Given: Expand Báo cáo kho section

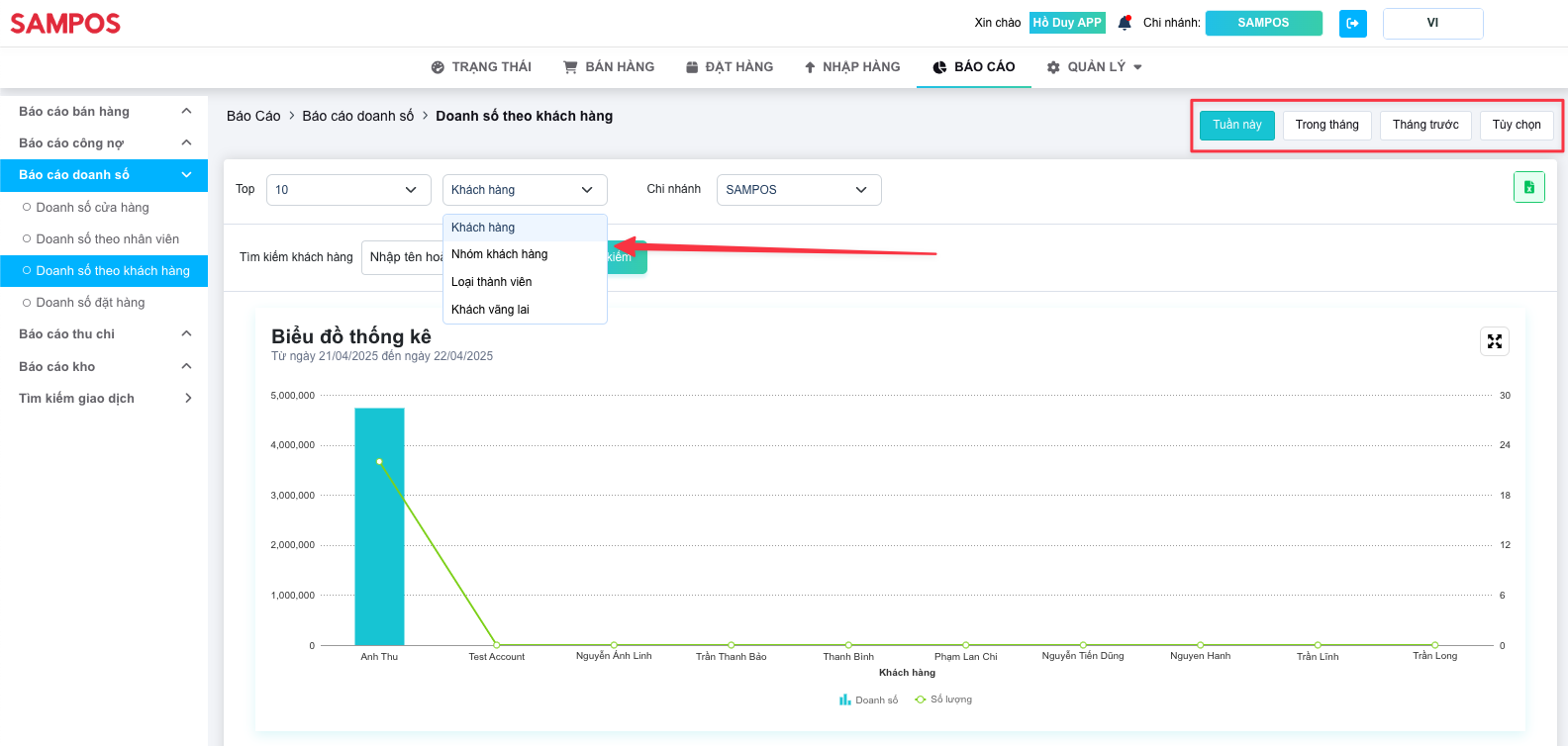Looking at the screenshot, I should [104, 367].
